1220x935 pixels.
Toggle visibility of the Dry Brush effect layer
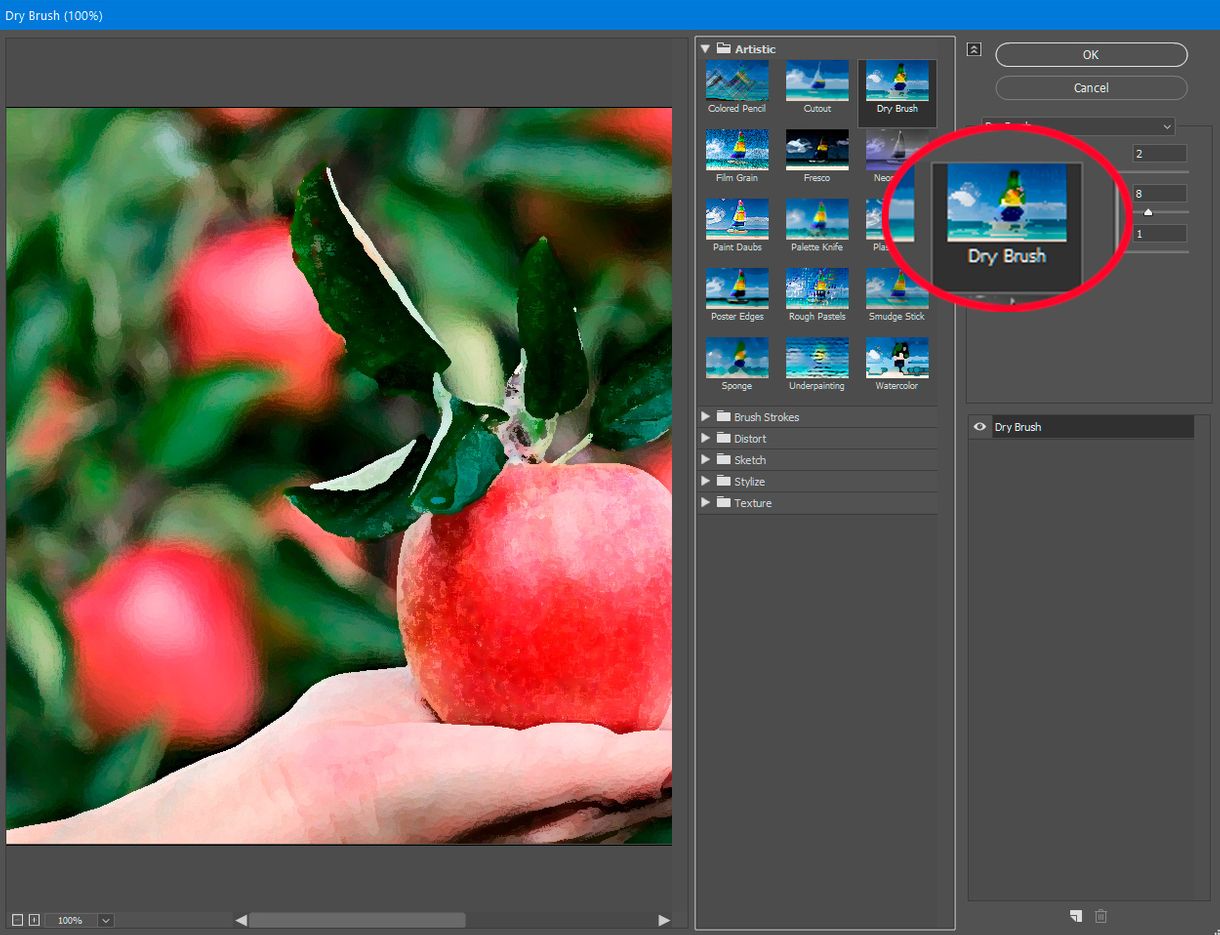click(980, 426)
